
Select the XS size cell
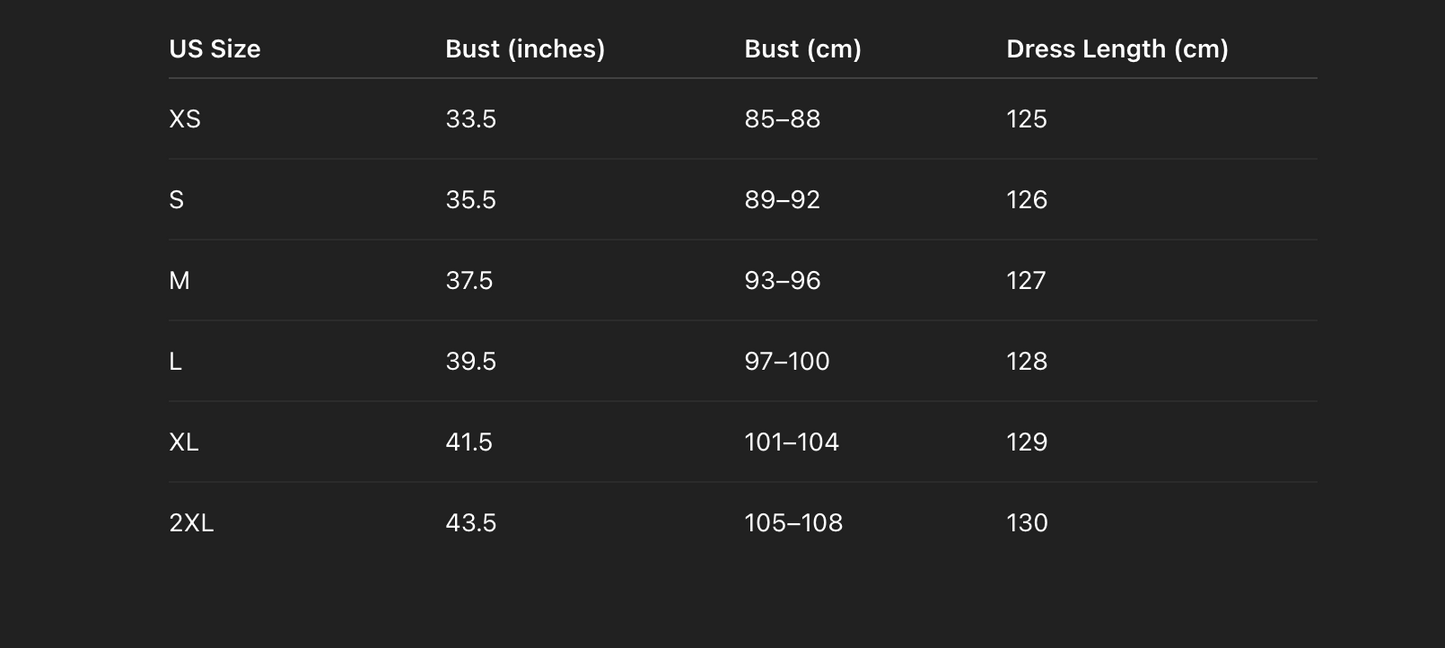185,119
